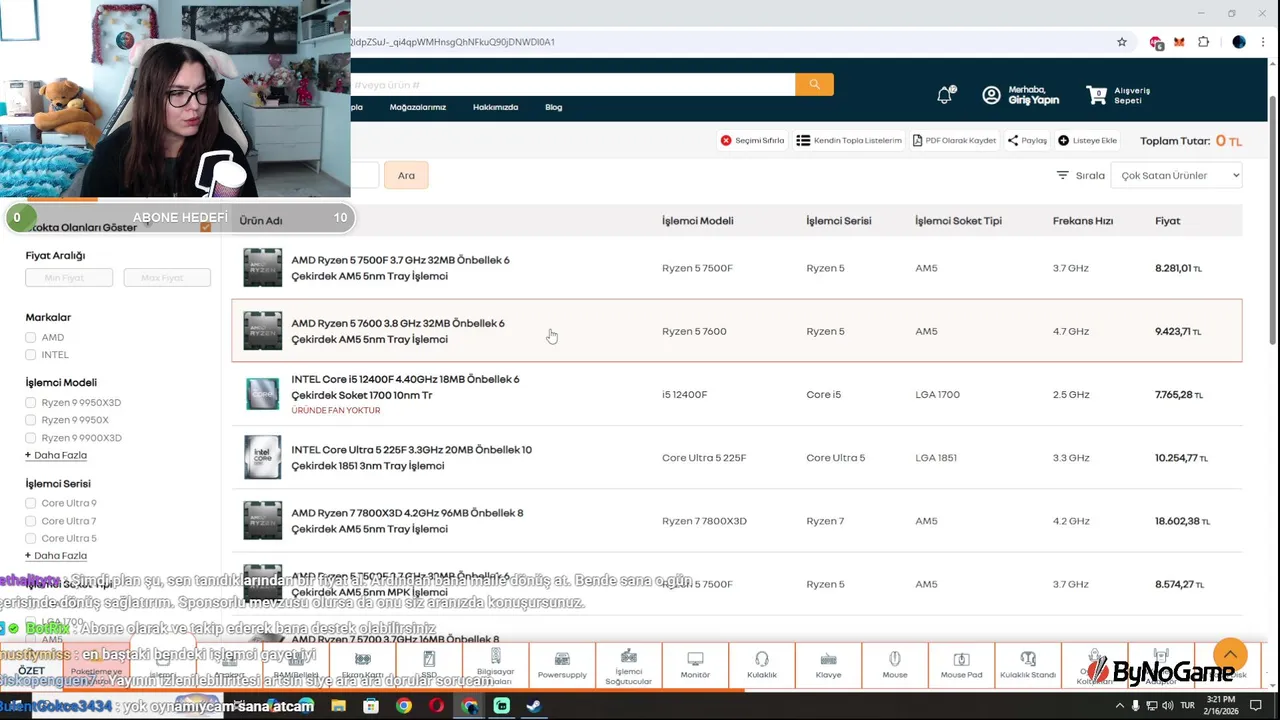
Task: Open the Hakkımızda menu
Action: [x=495, y=107]
